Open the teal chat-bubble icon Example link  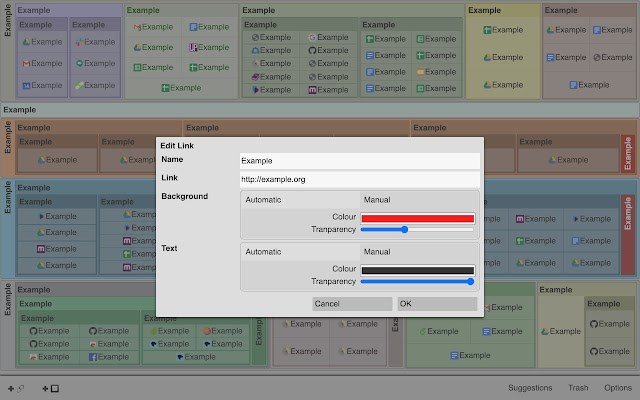[95, 63]
